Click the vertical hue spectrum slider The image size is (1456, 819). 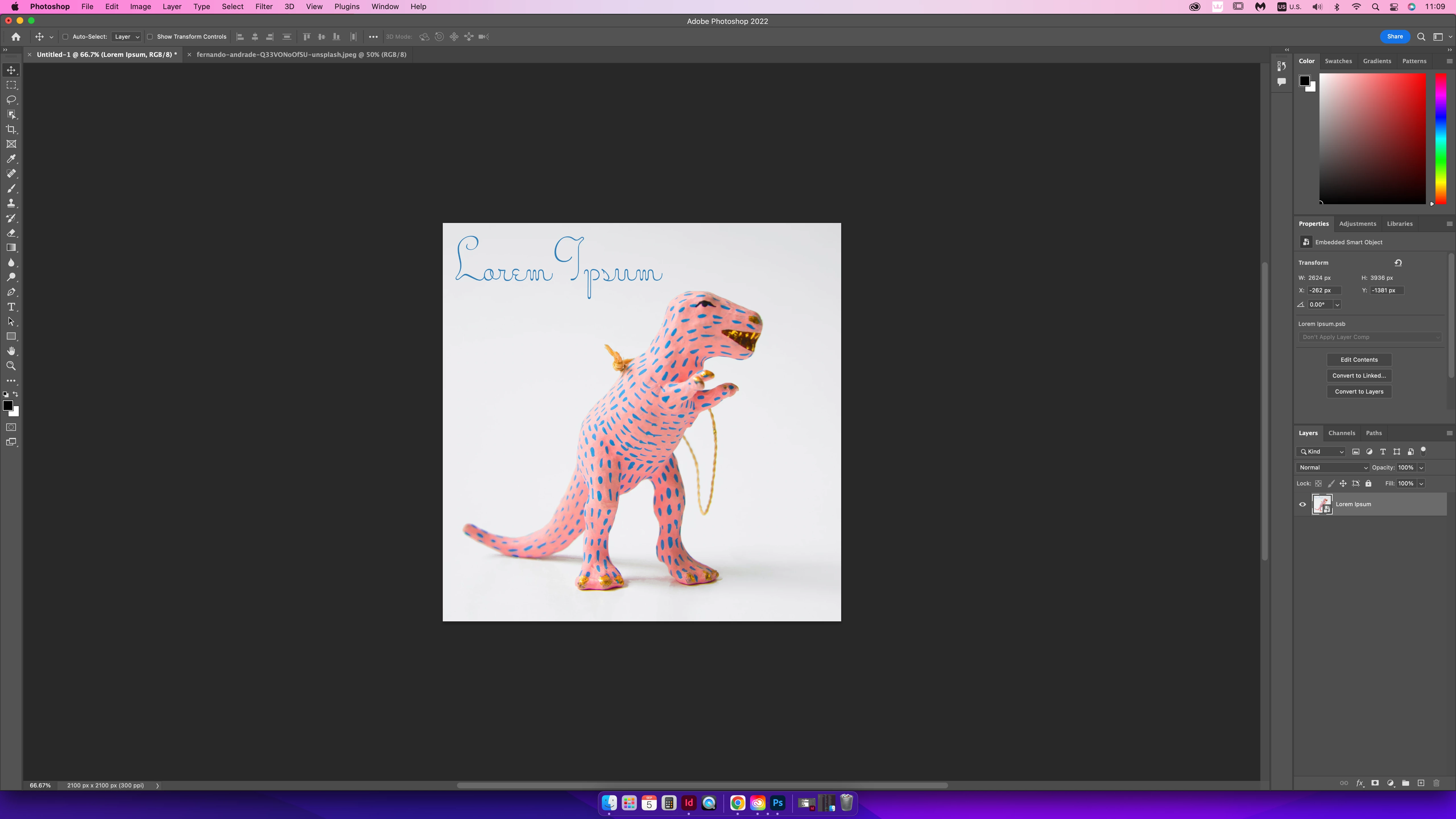click(1441, 138)
